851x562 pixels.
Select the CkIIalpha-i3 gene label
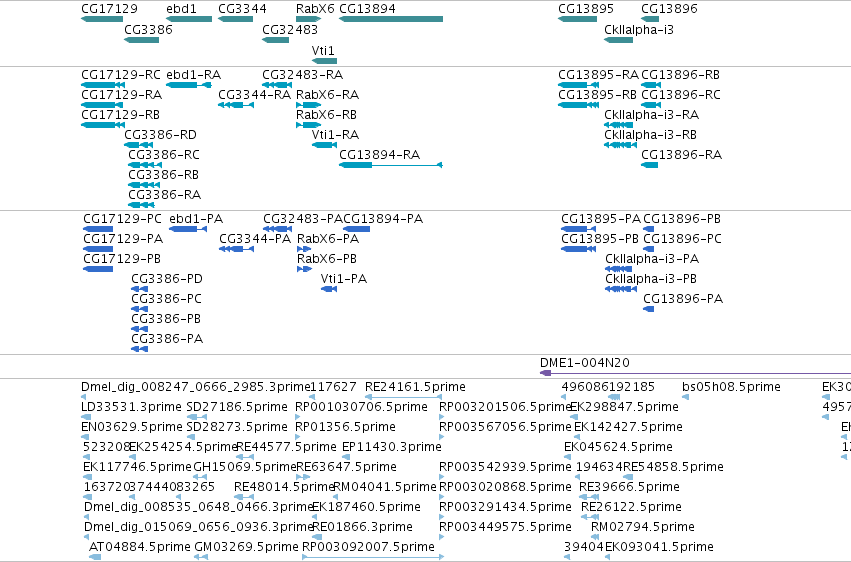[x=639, y=30]
